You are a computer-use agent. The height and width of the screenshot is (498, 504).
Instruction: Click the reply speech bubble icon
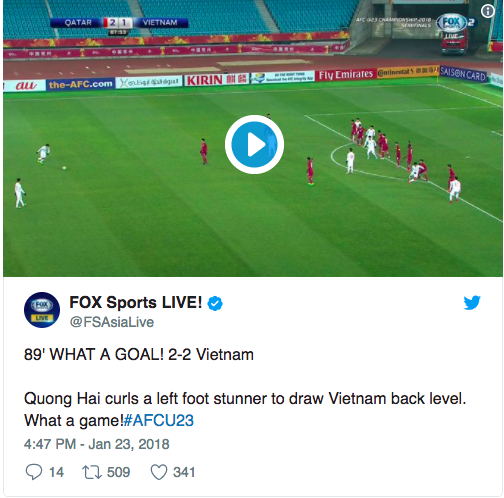pos(34,472)
